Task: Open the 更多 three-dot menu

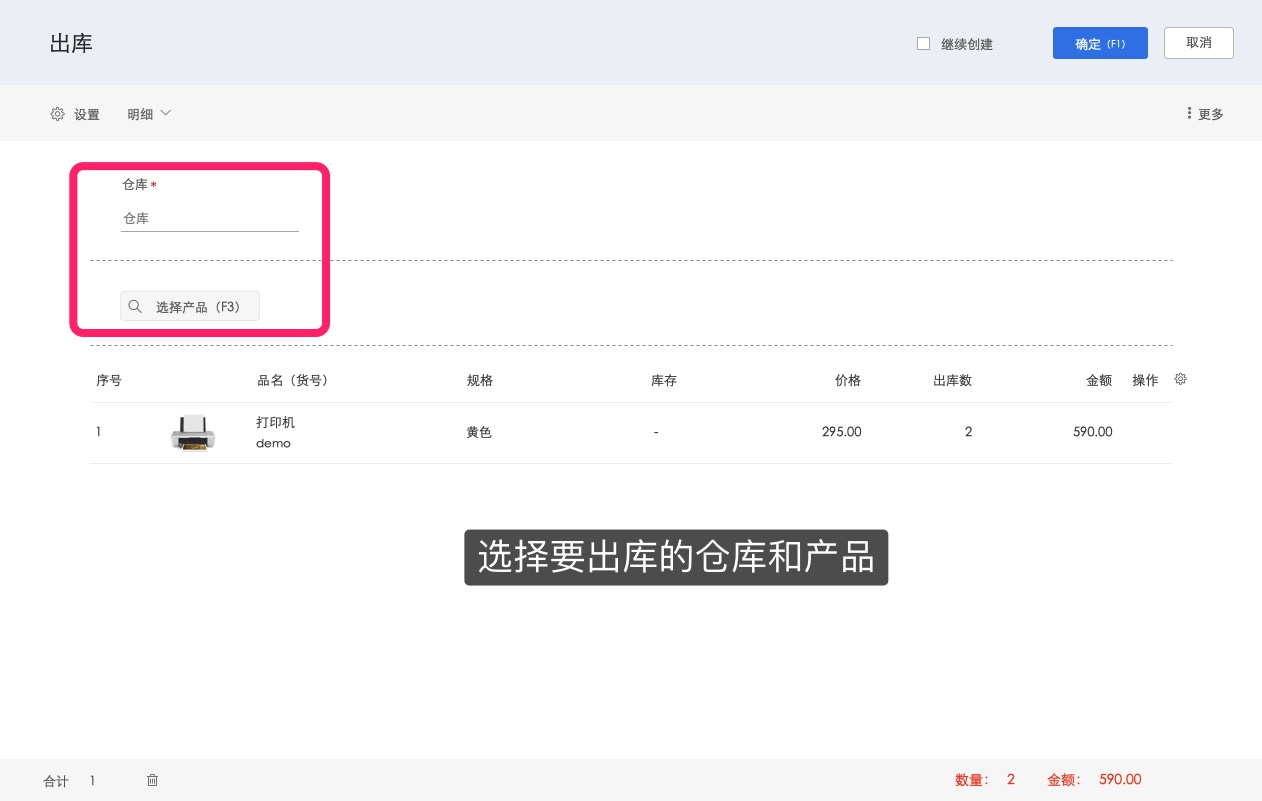Action: coord(1189,114)
